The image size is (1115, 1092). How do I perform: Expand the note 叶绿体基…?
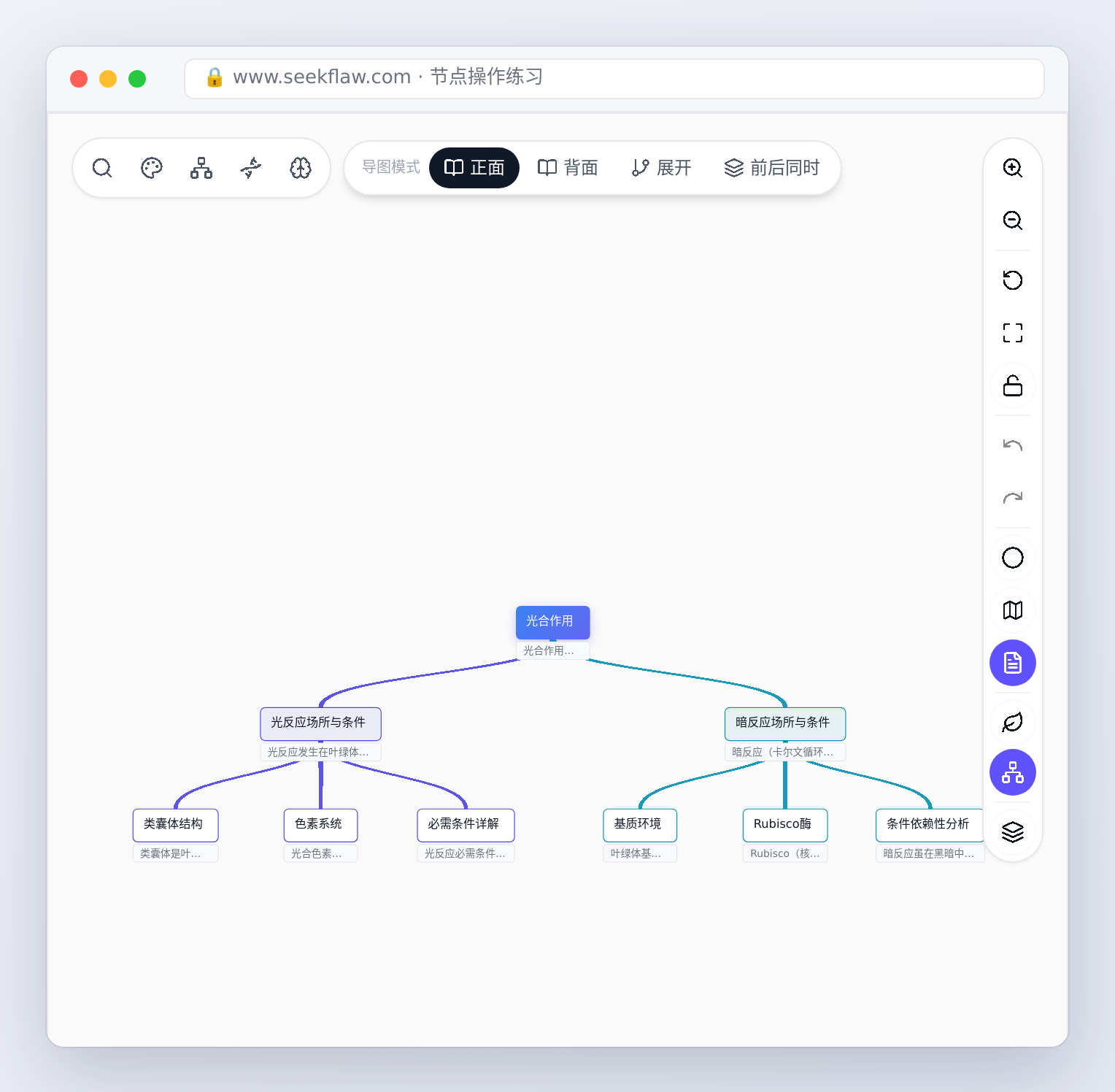pyautogui.click(x=640, y=853)
